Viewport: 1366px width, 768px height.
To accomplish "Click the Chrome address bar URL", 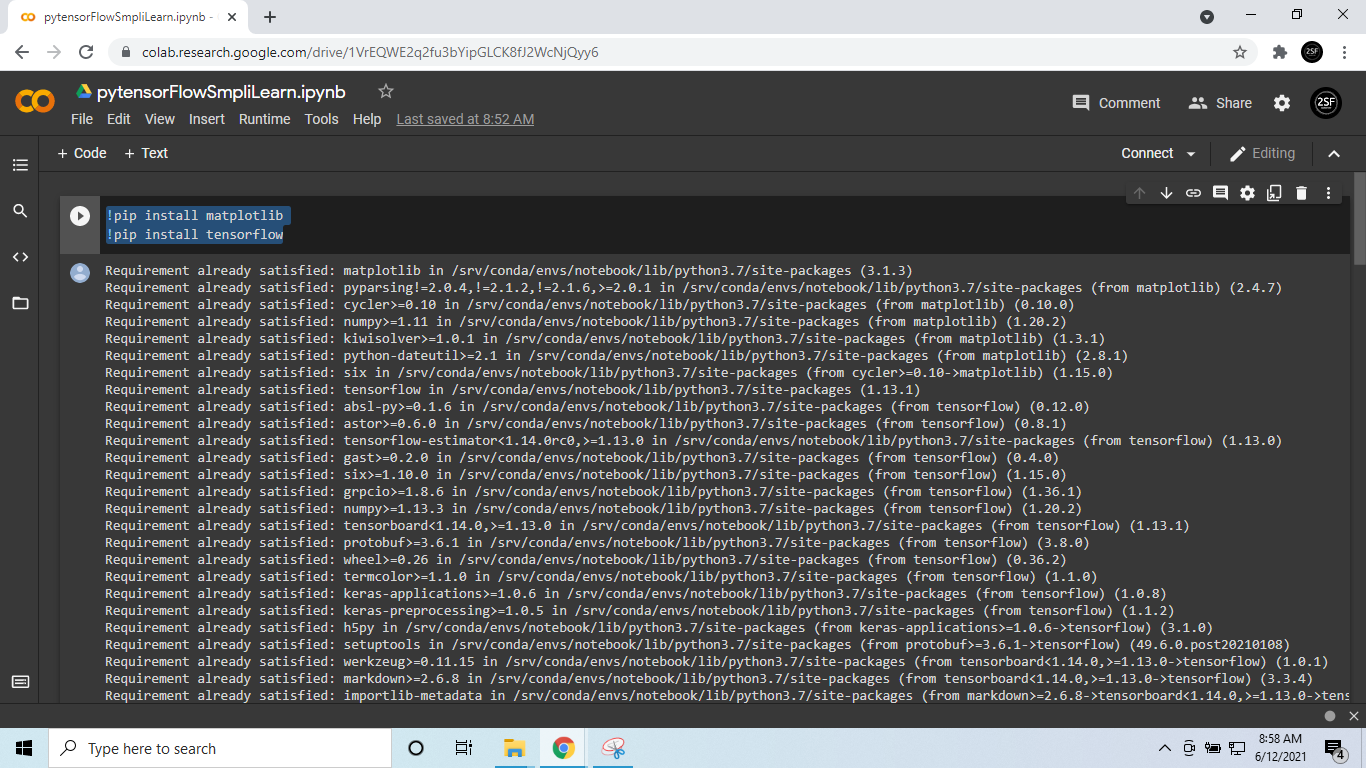I will 370,52.
